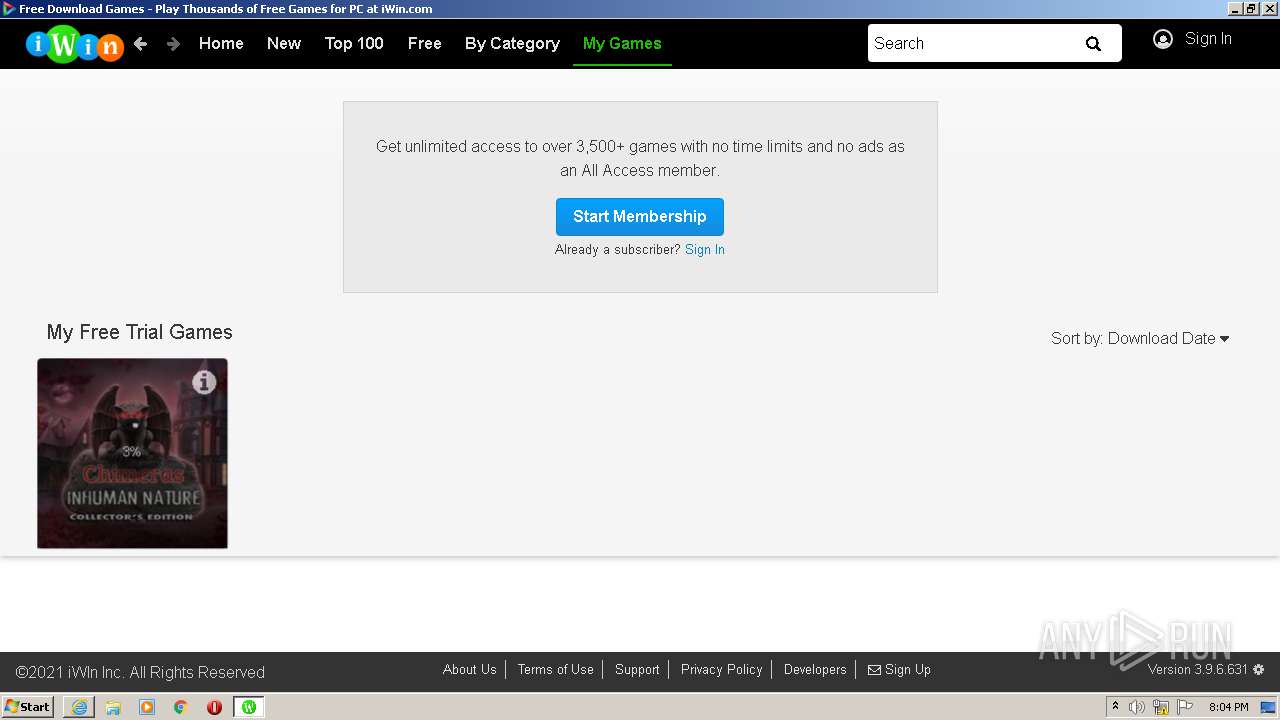Click the envelope Sign Up icon
The width and height of the screenshot is (1280, 720).
pyautogui.click(x=874, y=670)
